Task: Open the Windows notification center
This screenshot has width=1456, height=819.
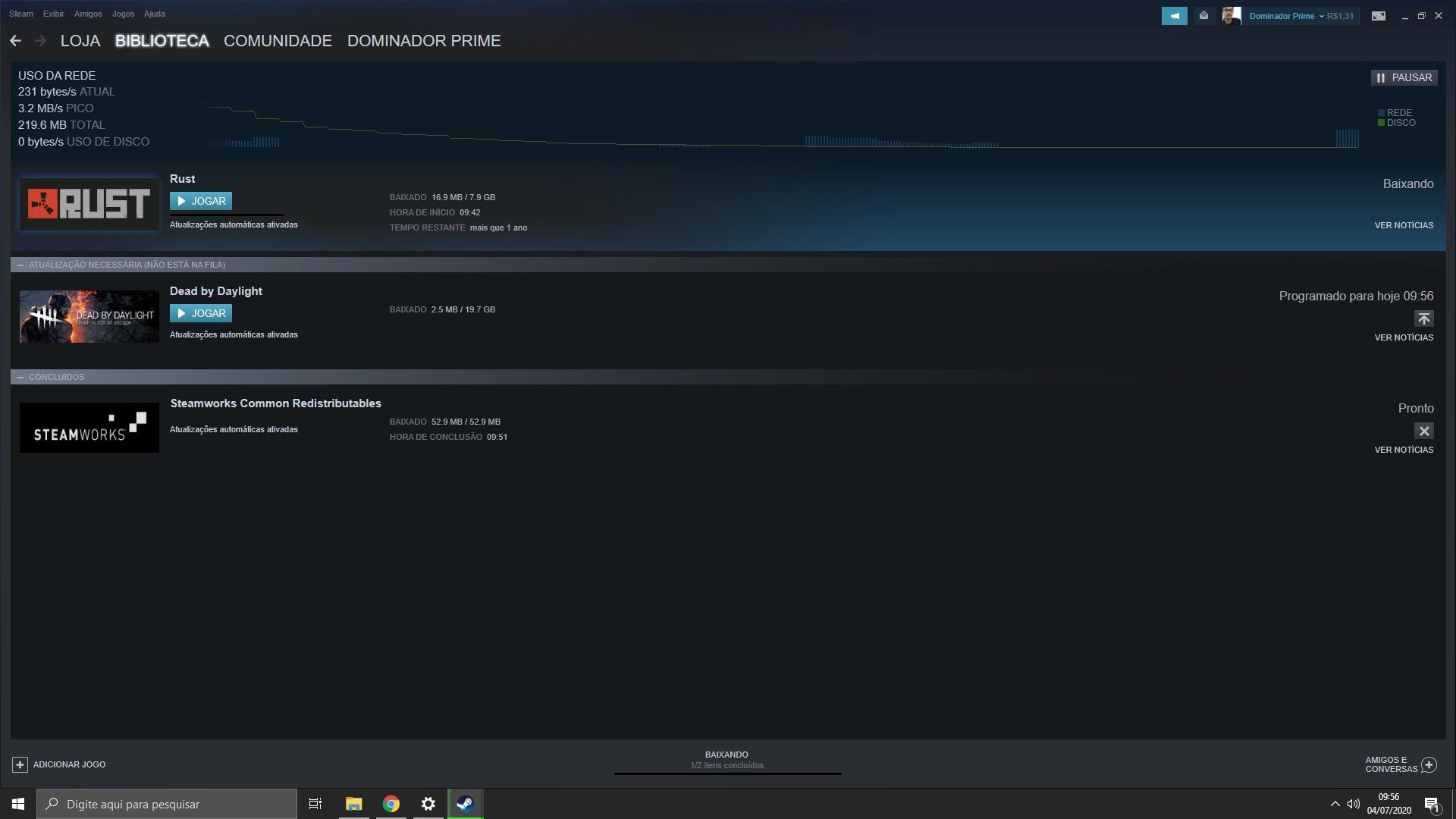Action: pyautogui.click(x=1432, y=804)
